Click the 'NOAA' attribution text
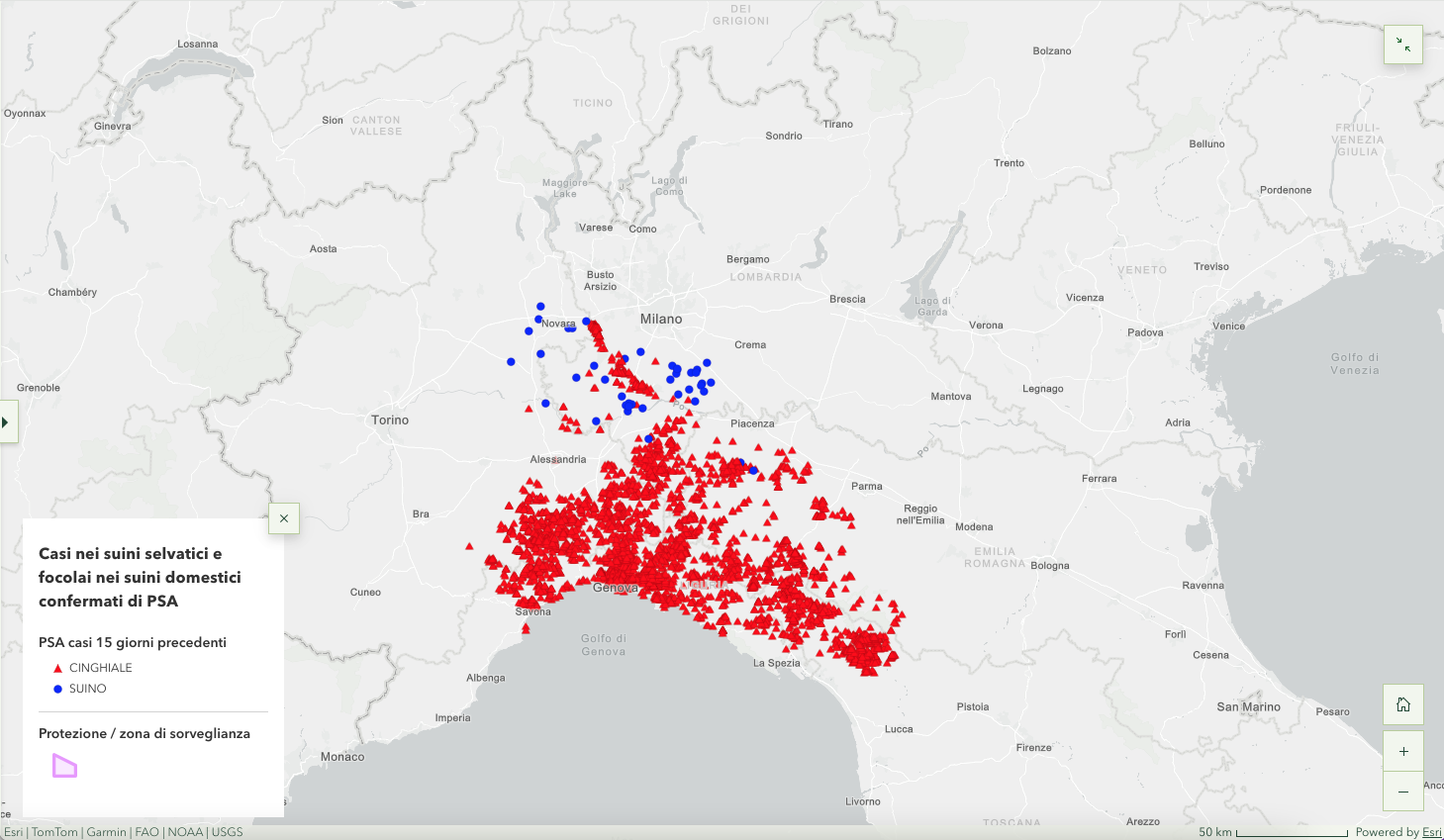Viewport: 1444px width, 840px height. pos(185,832)
